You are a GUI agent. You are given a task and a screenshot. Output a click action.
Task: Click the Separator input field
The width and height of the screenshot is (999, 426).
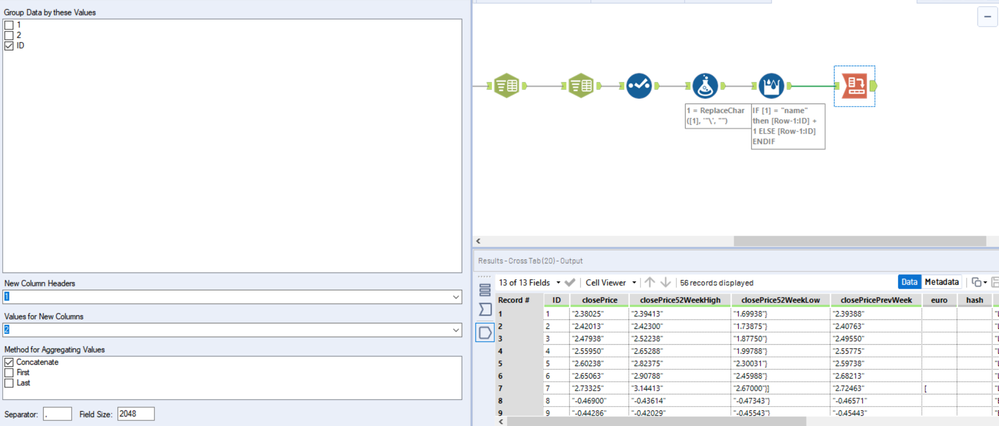click(57, 414)
